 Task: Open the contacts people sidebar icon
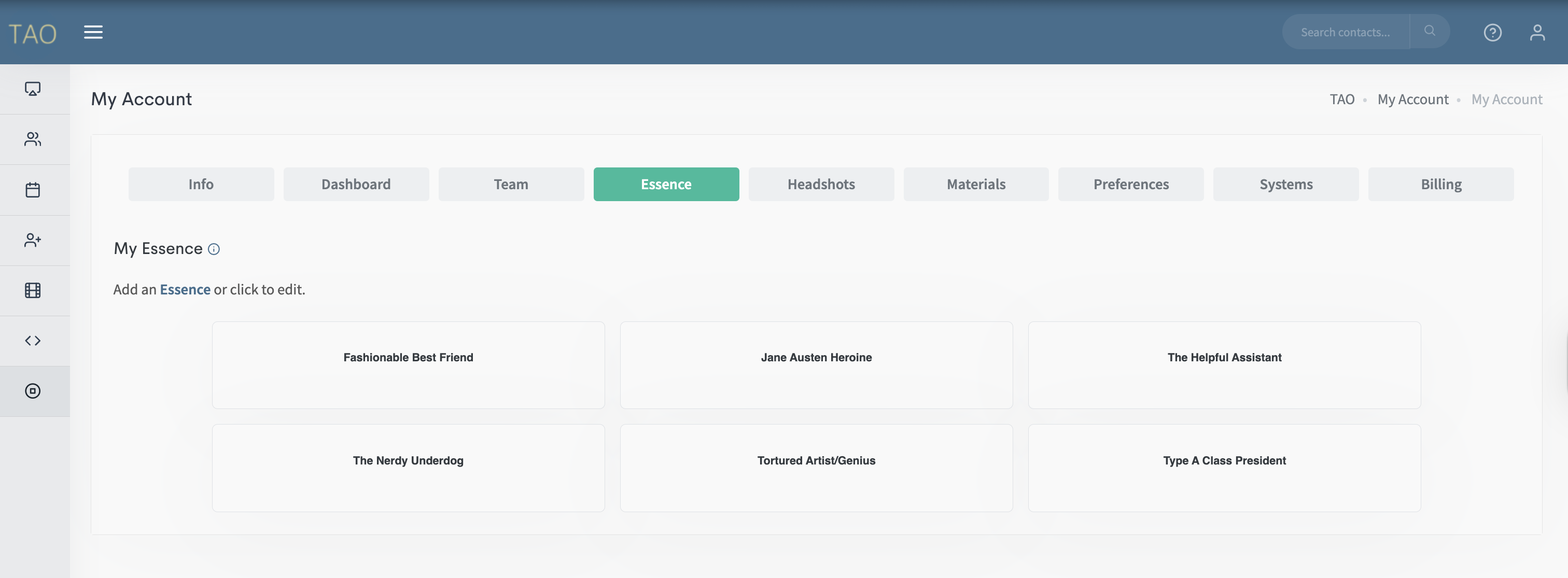point(33,139)
